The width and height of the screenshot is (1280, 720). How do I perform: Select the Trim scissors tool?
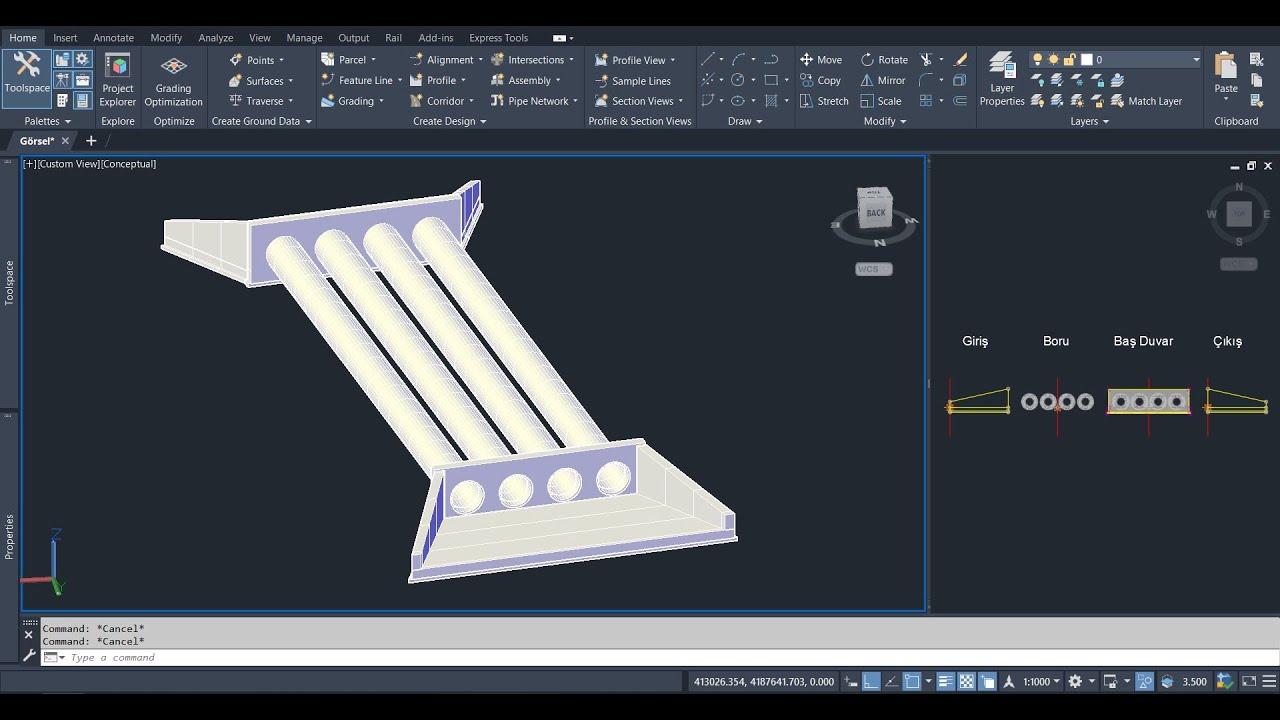(926, 60)
